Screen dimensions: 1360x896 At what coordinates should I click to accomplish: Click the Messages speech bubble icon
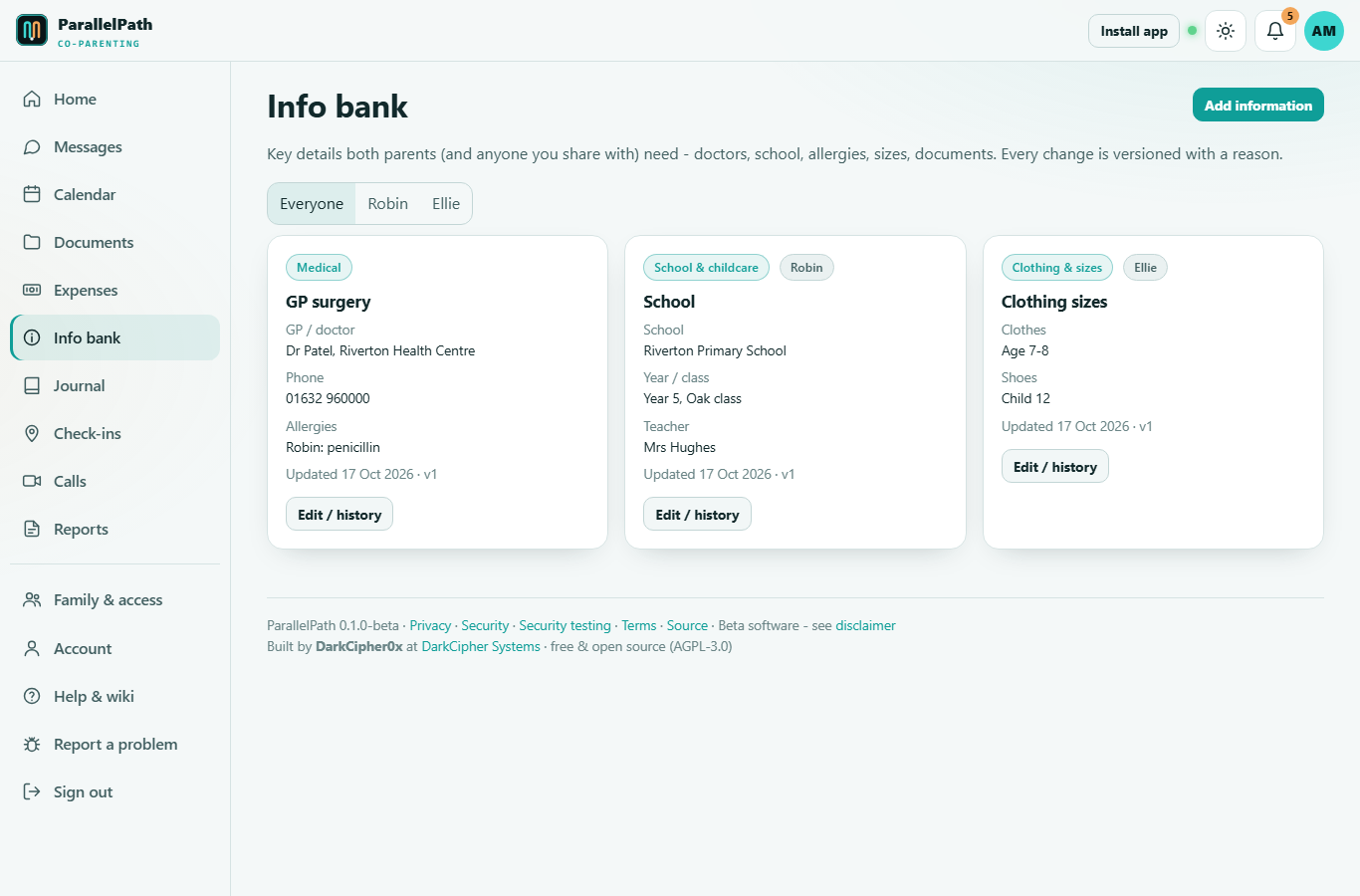point(32,146)
